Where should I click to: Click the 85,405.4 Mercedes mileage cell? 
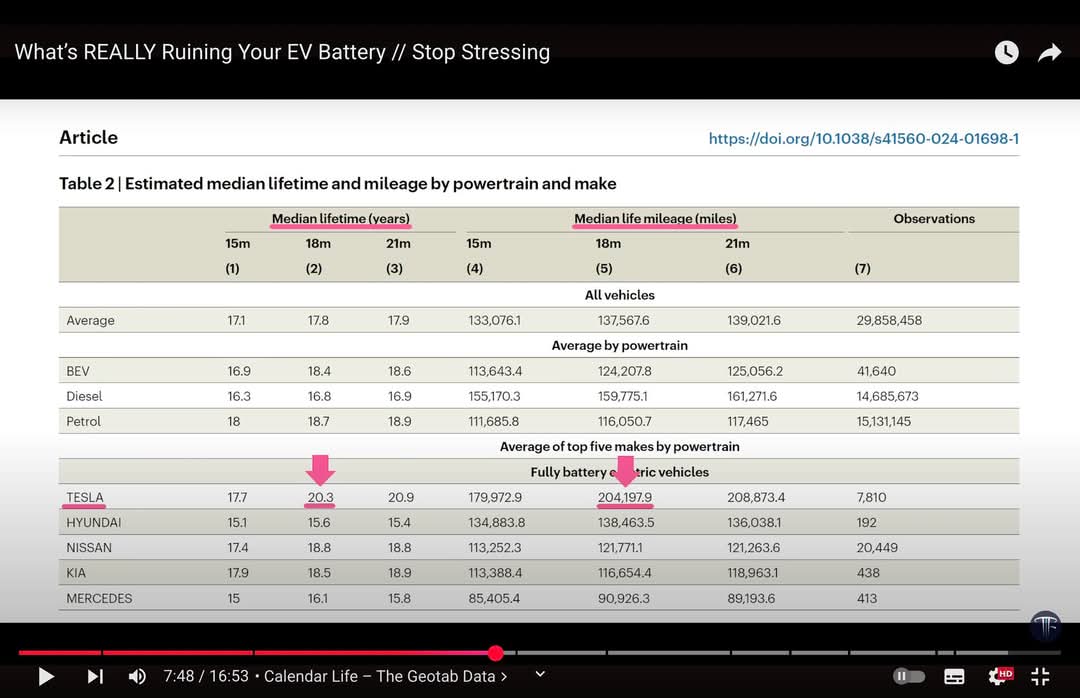click(x=495, y=598)
